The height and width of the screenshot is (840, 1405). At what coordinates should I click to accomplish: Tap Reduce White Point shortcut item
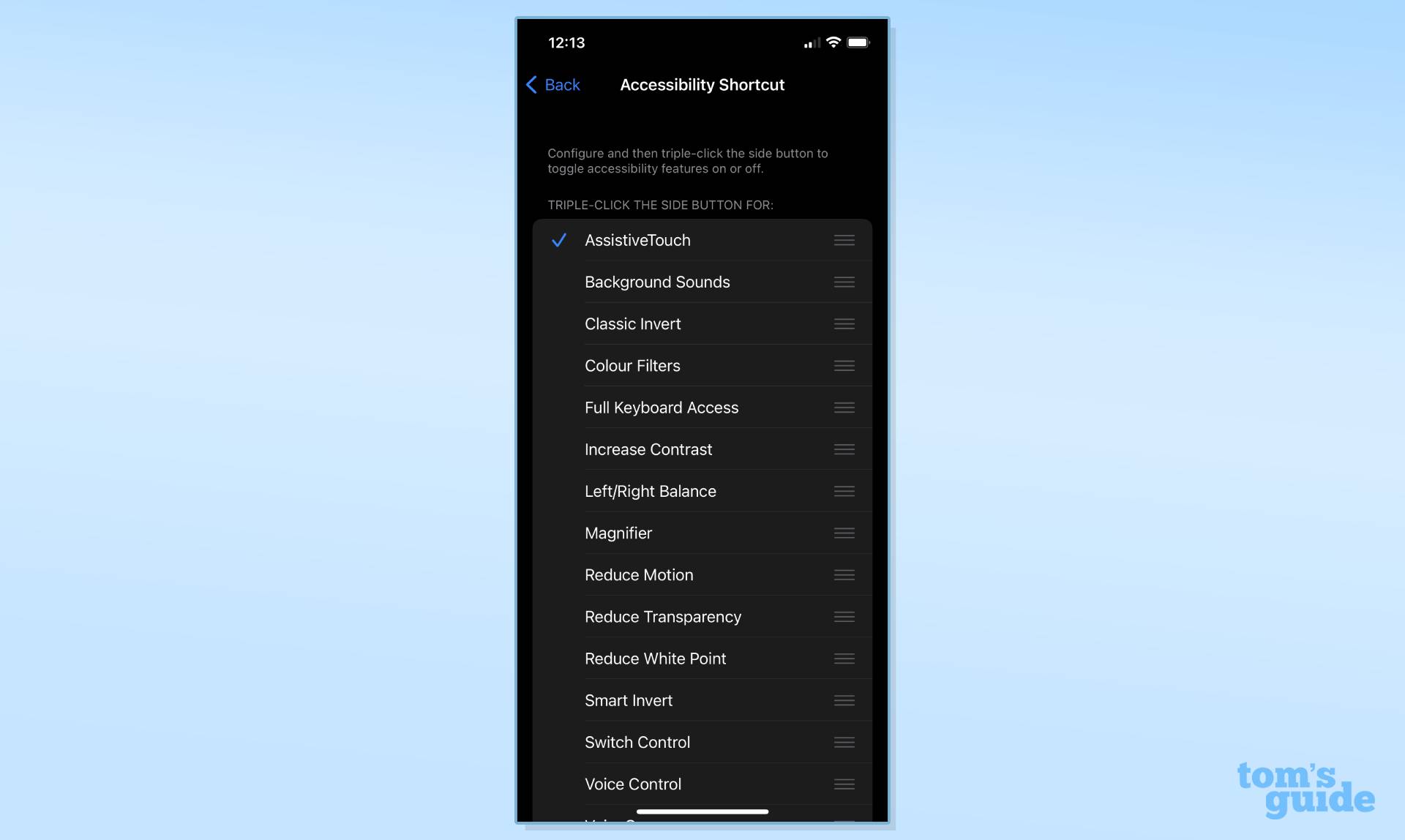655,658
